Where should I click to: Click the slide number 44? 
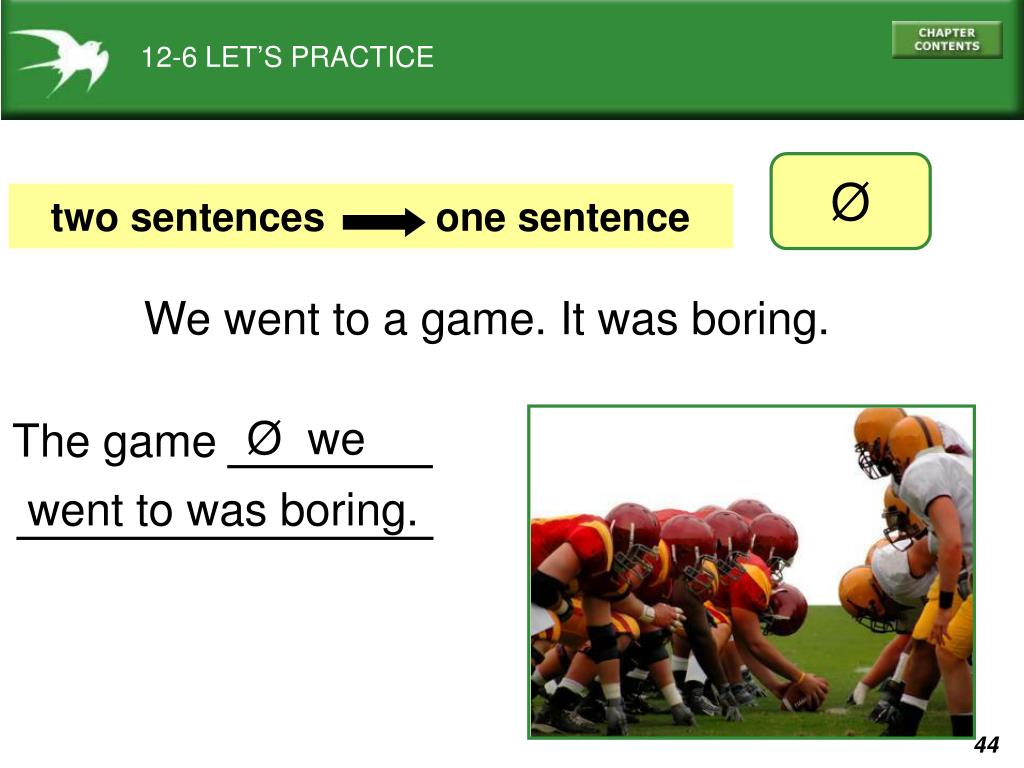pos(987,745)
